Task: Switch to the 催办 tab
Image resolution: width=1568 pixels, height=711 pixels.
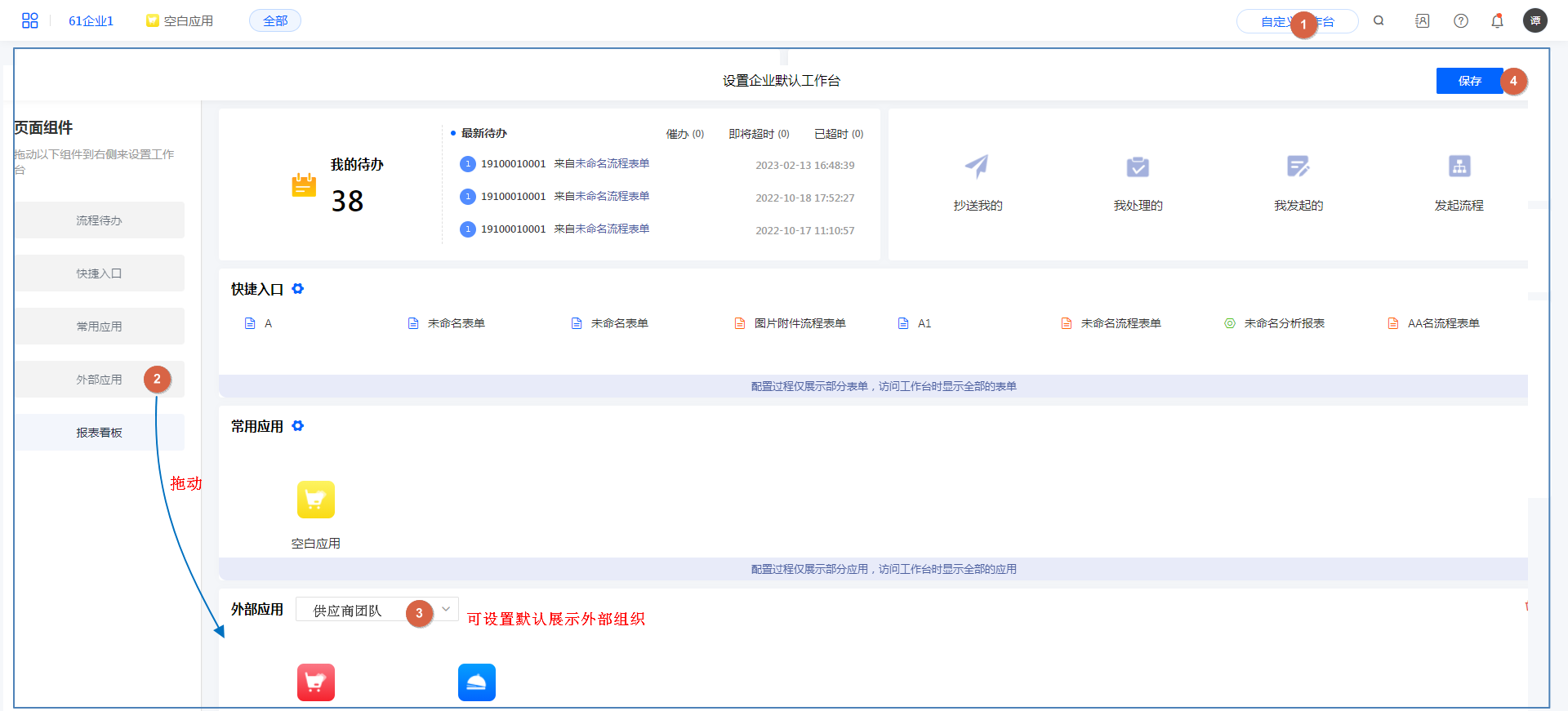Action: click(x=684, y=134)
